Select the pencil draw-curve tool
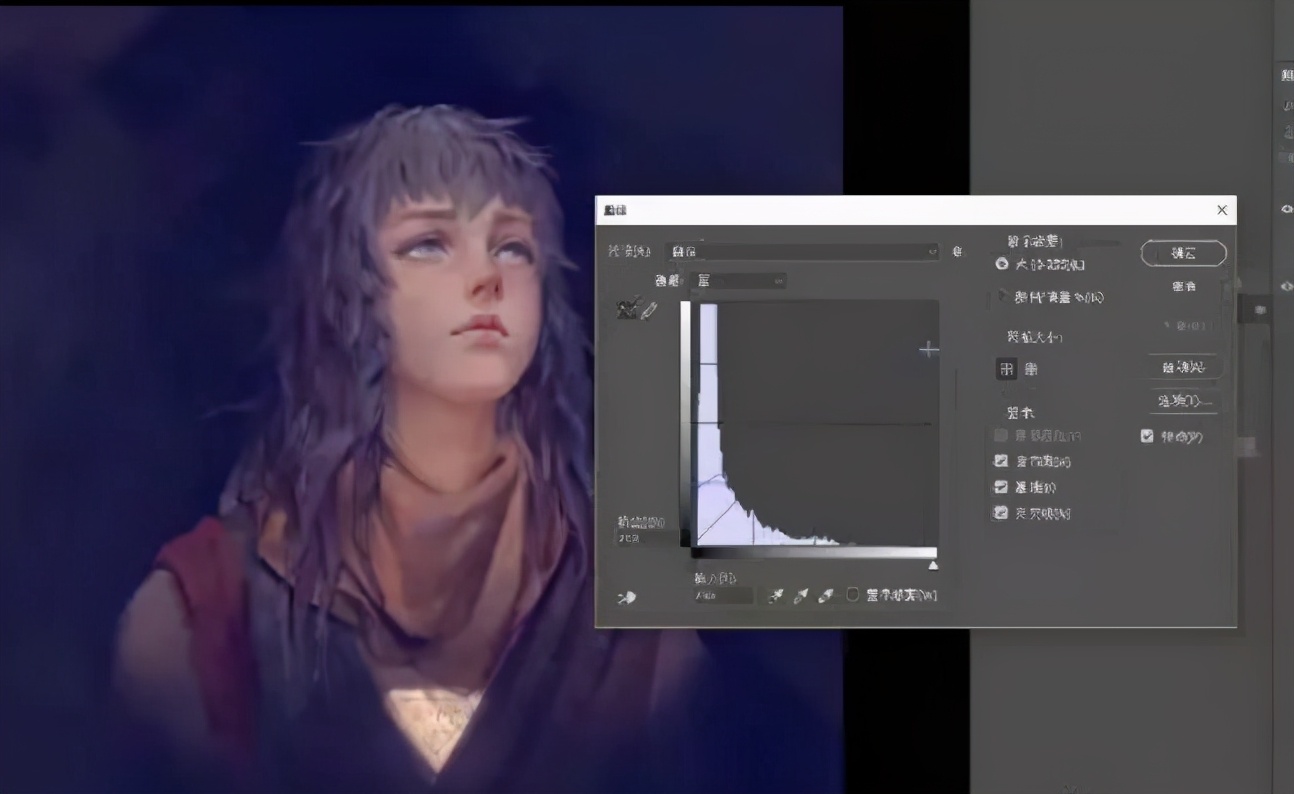Image resolution: width=1294 pixels, height=794 pixels. click(648, 310)
